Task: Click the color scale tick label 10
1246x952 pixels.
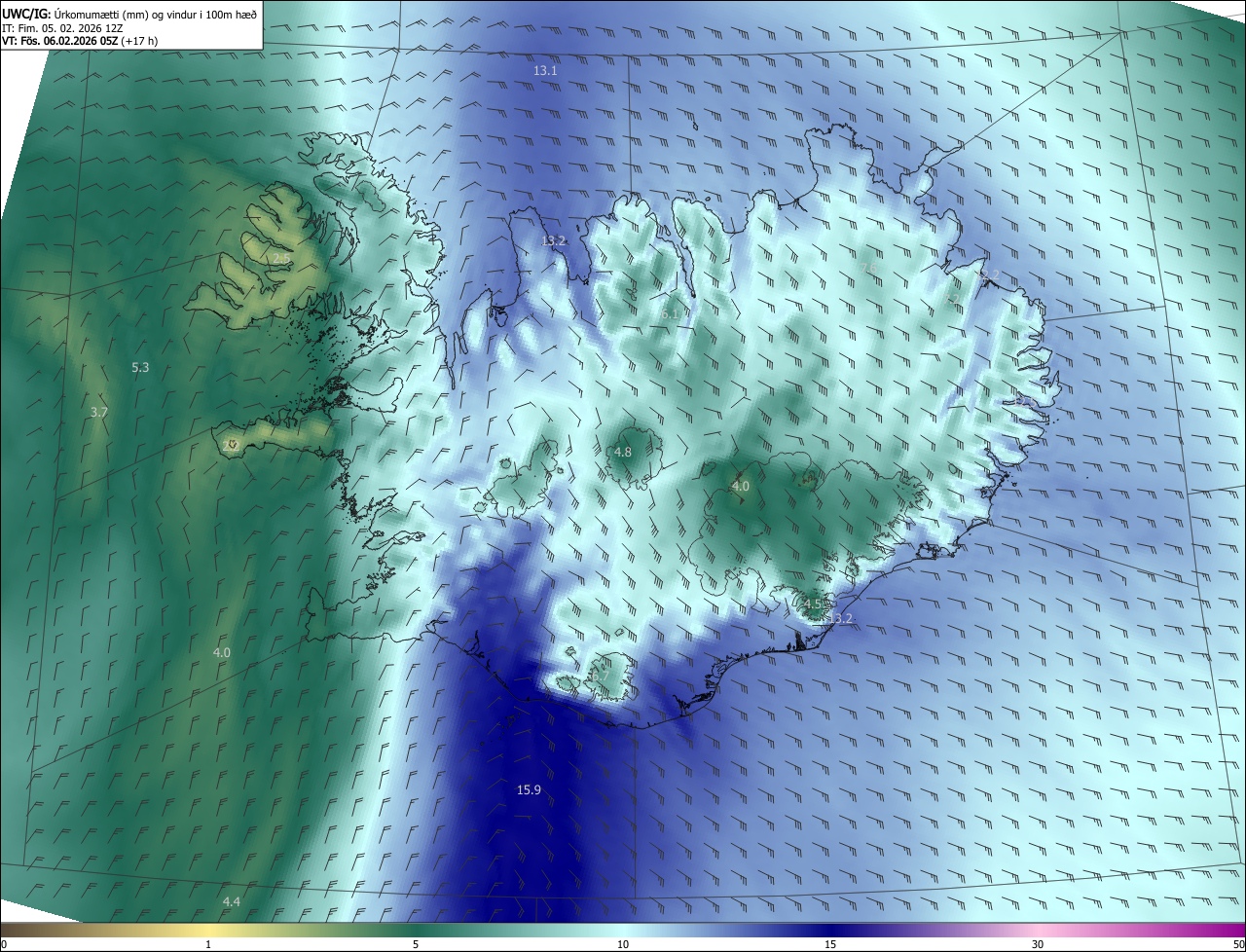Action: coord(623,944)
